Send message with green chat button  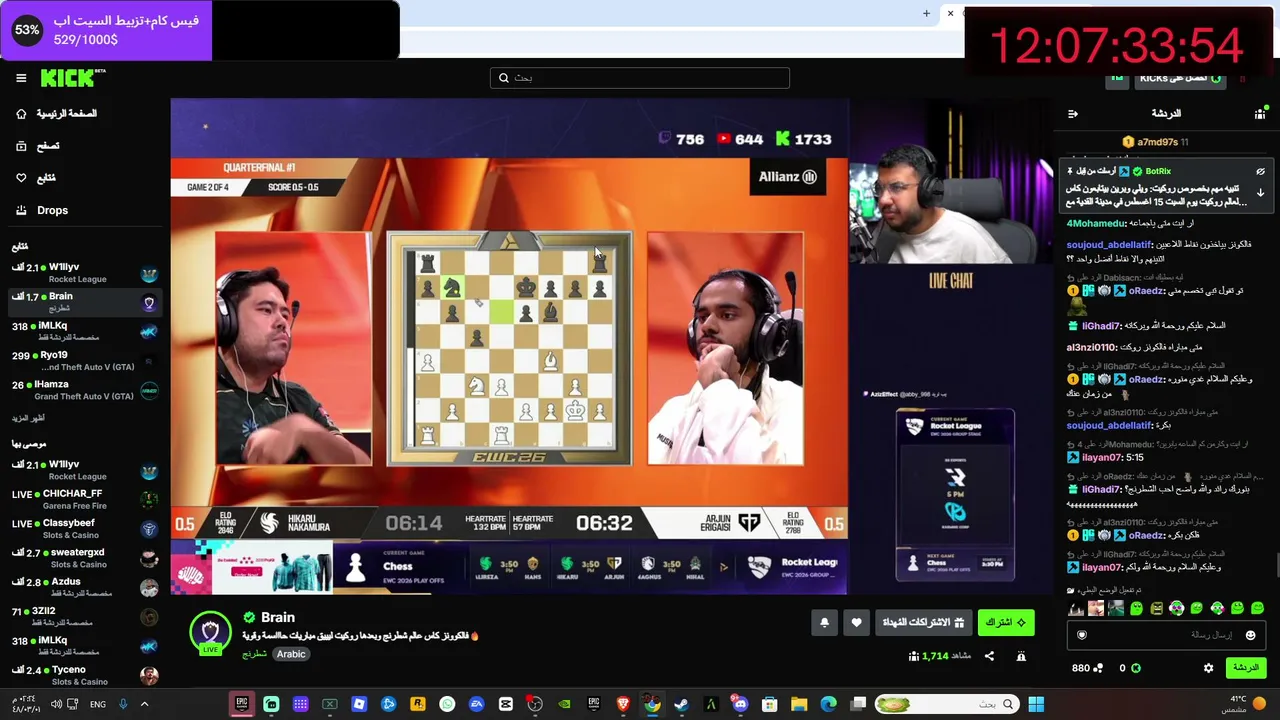(1245, 667)
